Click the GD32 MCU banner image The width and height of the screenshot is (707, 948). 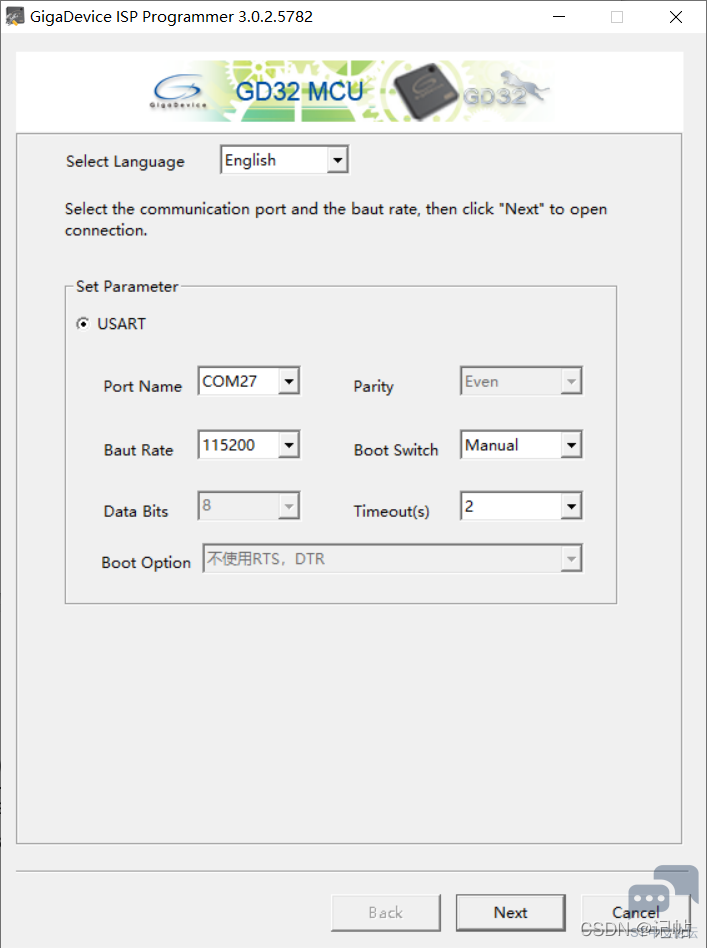(x=350, y=91)
